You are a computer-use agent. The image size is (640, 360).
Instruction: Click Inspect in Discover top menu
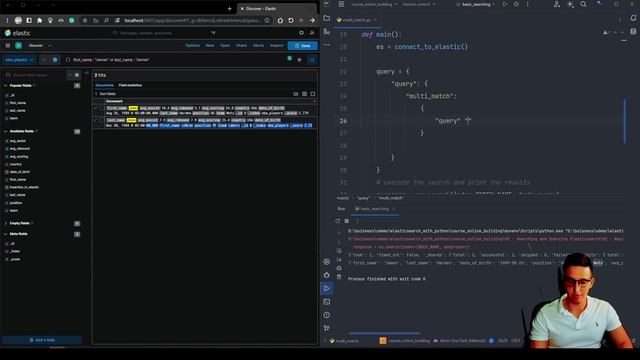point(276,46)
